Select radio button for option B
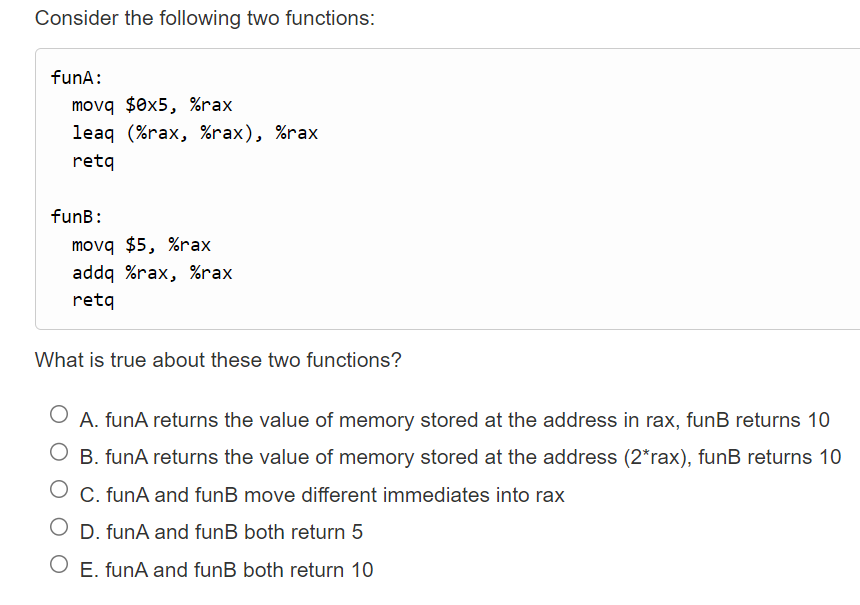 (57, 450)
